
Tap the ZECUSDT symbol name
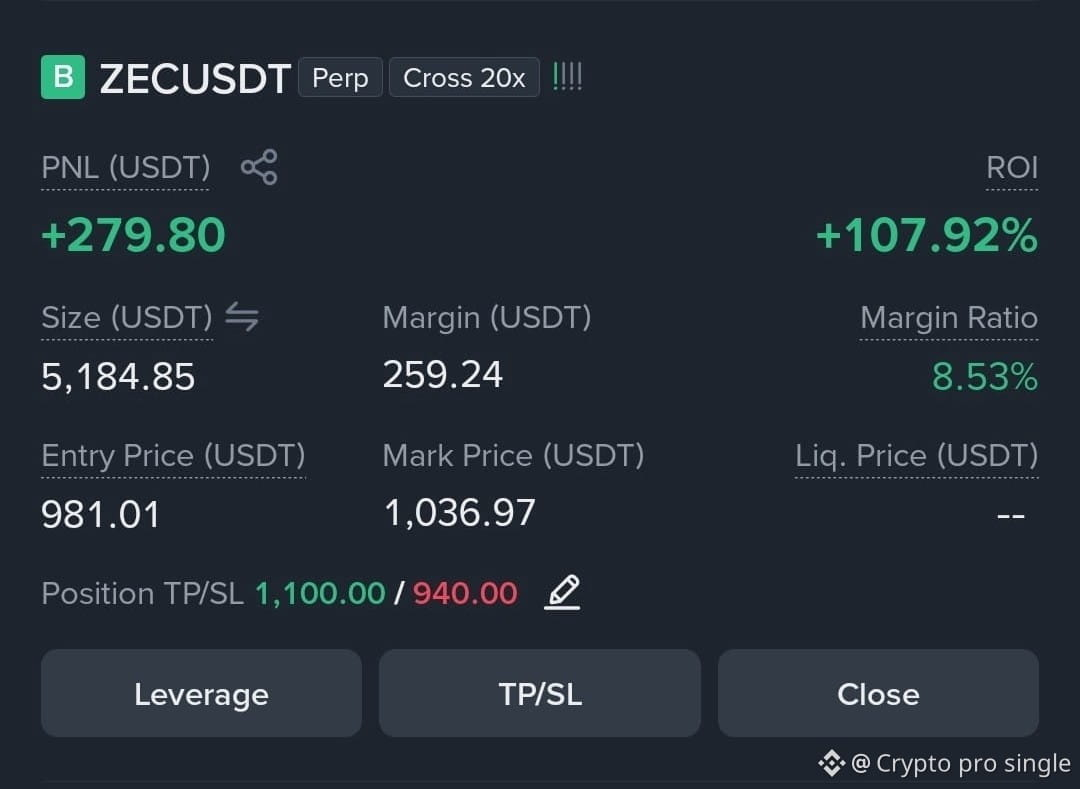196,78
